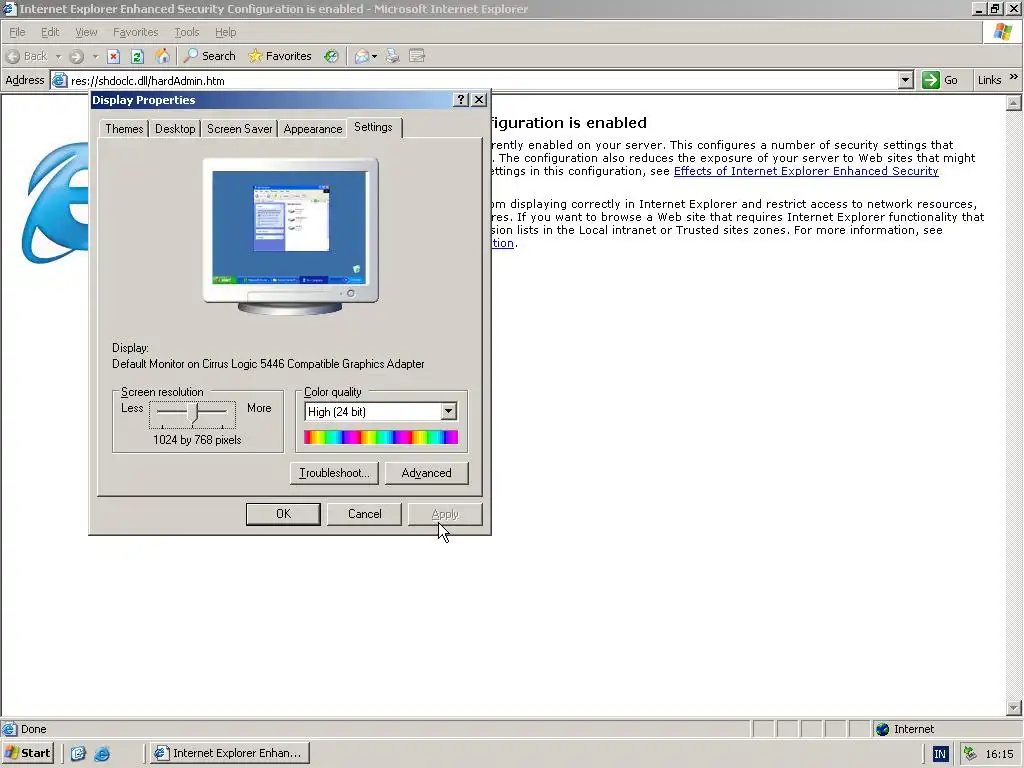Expand the Back history dropdown arrow
This screenshot has width=1024, height=768.
[58, 57]
